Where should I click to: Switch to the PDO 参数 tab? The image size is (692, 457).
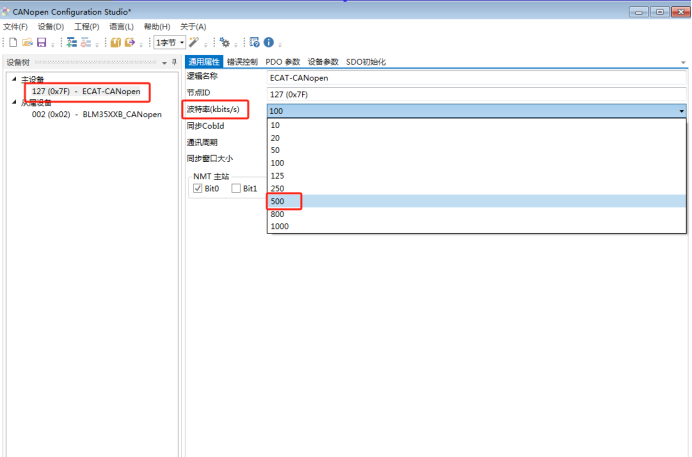pyautogui.click(x=282, y=62)
